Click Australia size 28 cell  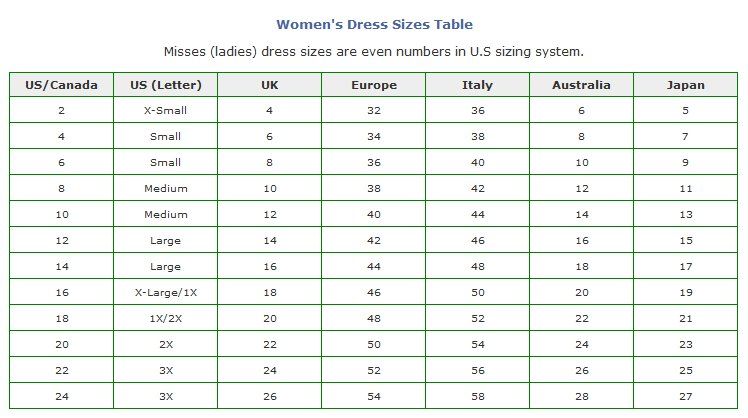[x=582, y=397]
